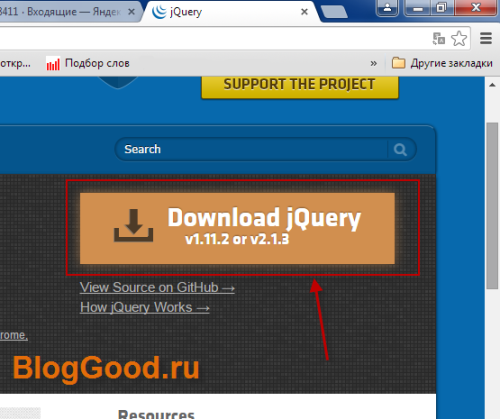Focus the Search input field

click(252, 149)
